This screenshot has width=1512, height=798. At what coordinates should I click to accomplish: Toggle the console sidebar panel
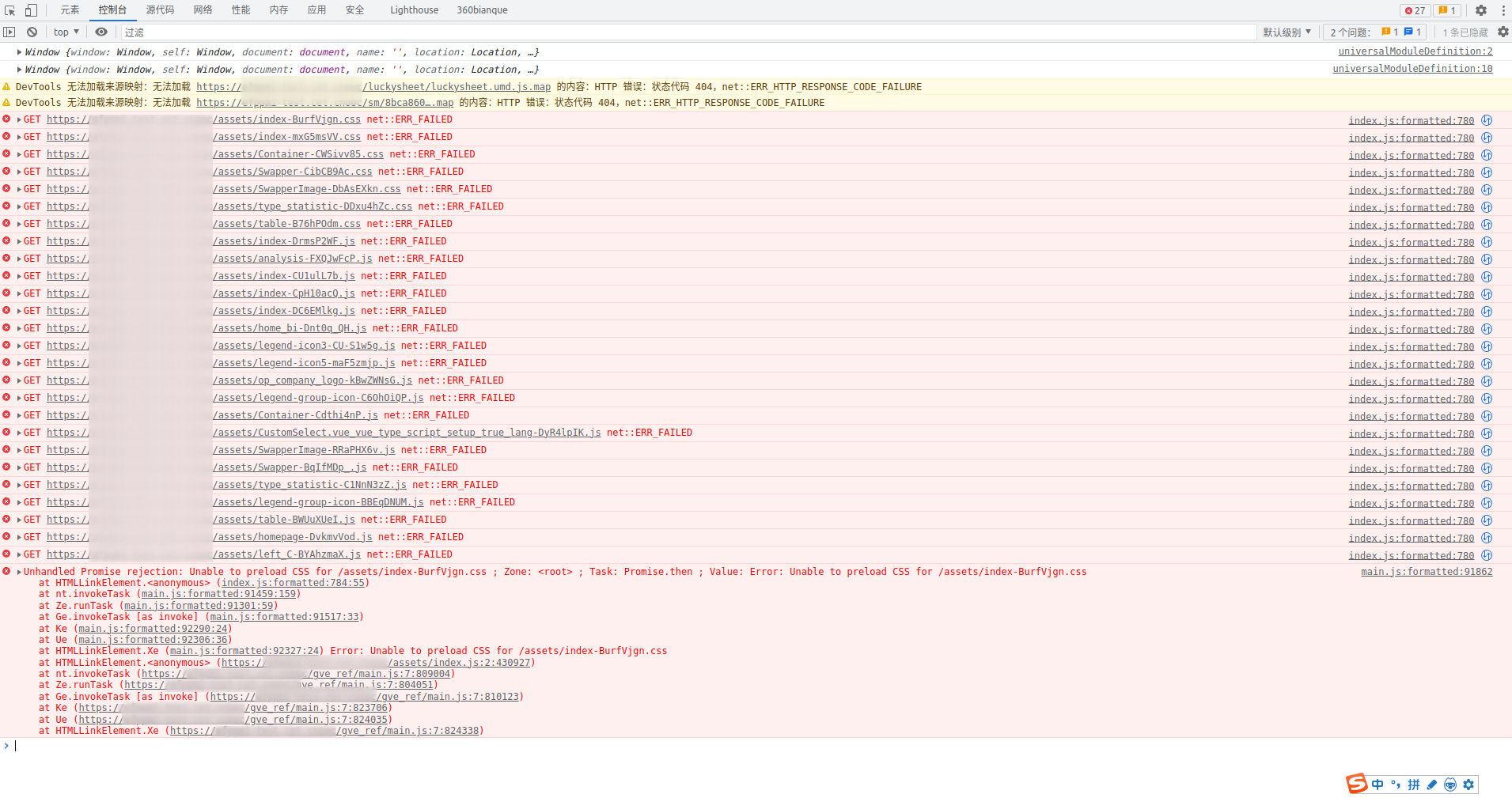click(9, 32)
